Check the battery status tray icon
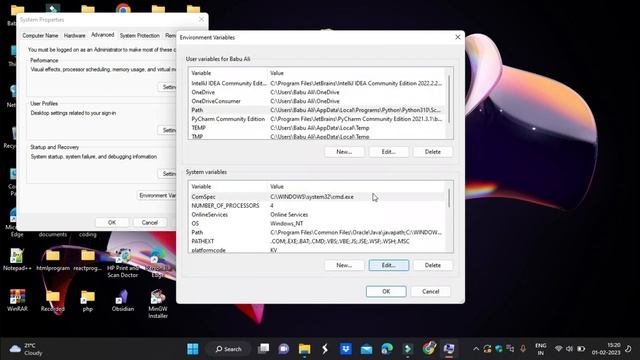Screen dimensions: 640x360 click(x=581, y=349)
